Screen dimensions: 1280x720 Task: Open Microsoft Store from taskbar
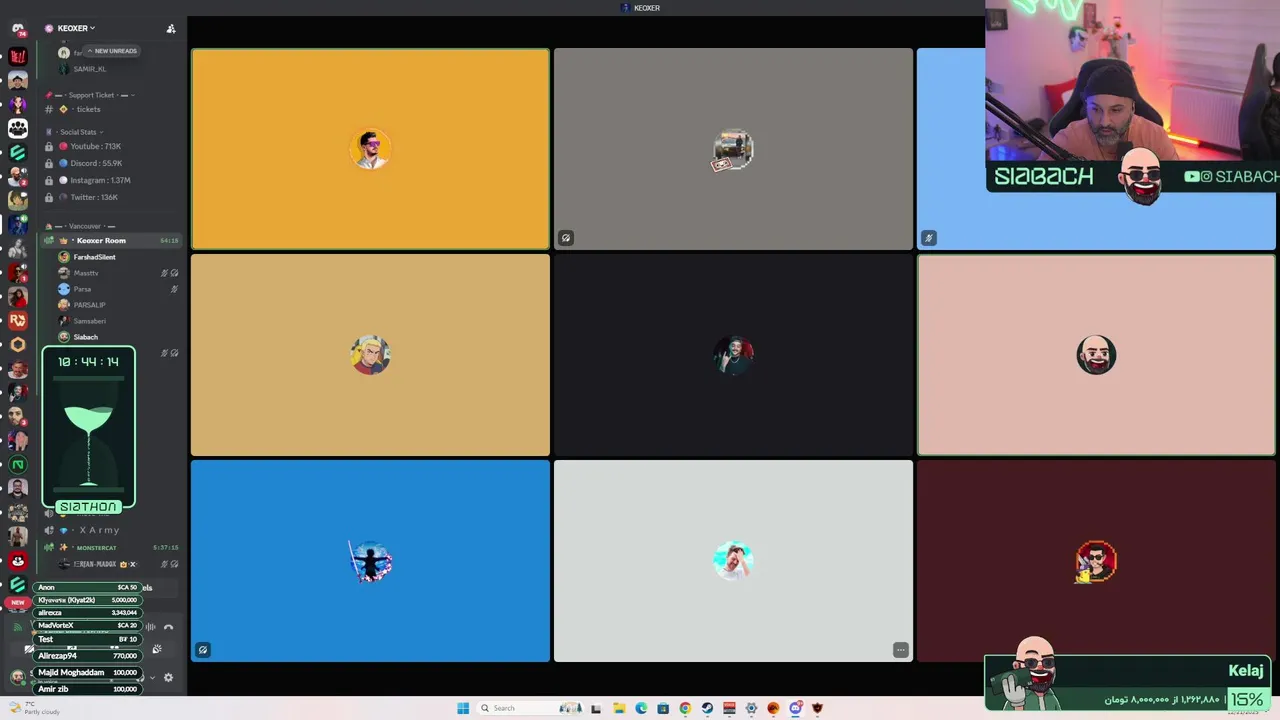pos(663,708)
